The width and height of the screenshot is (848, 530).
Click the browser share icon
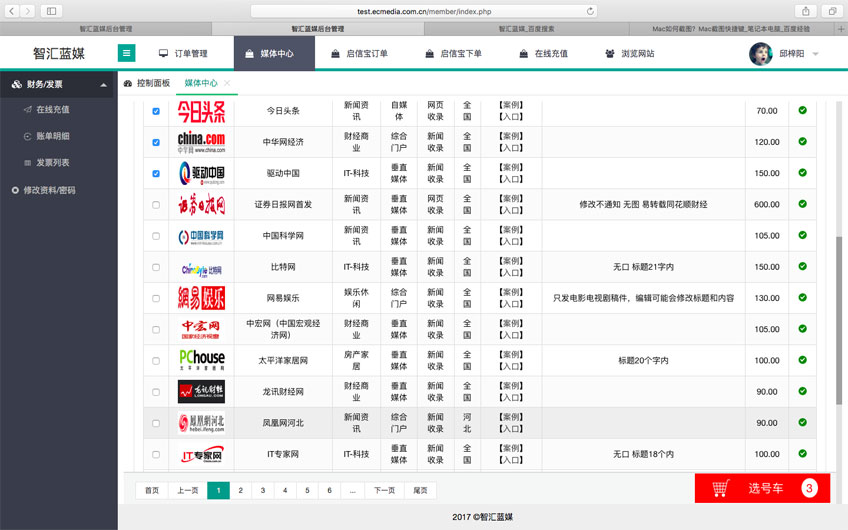click(806, 11)
